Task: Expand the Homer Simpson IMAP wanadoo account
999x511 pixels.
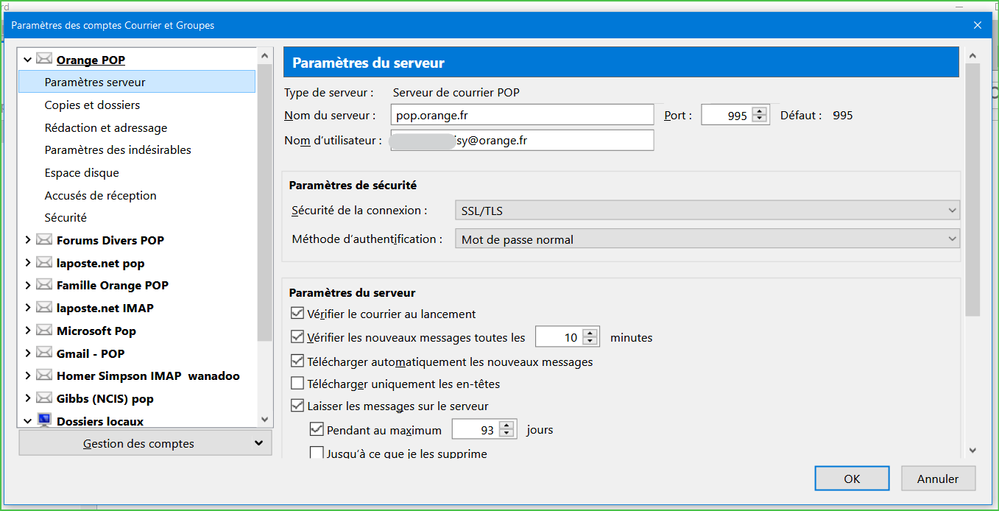Action: pos(27,376)
